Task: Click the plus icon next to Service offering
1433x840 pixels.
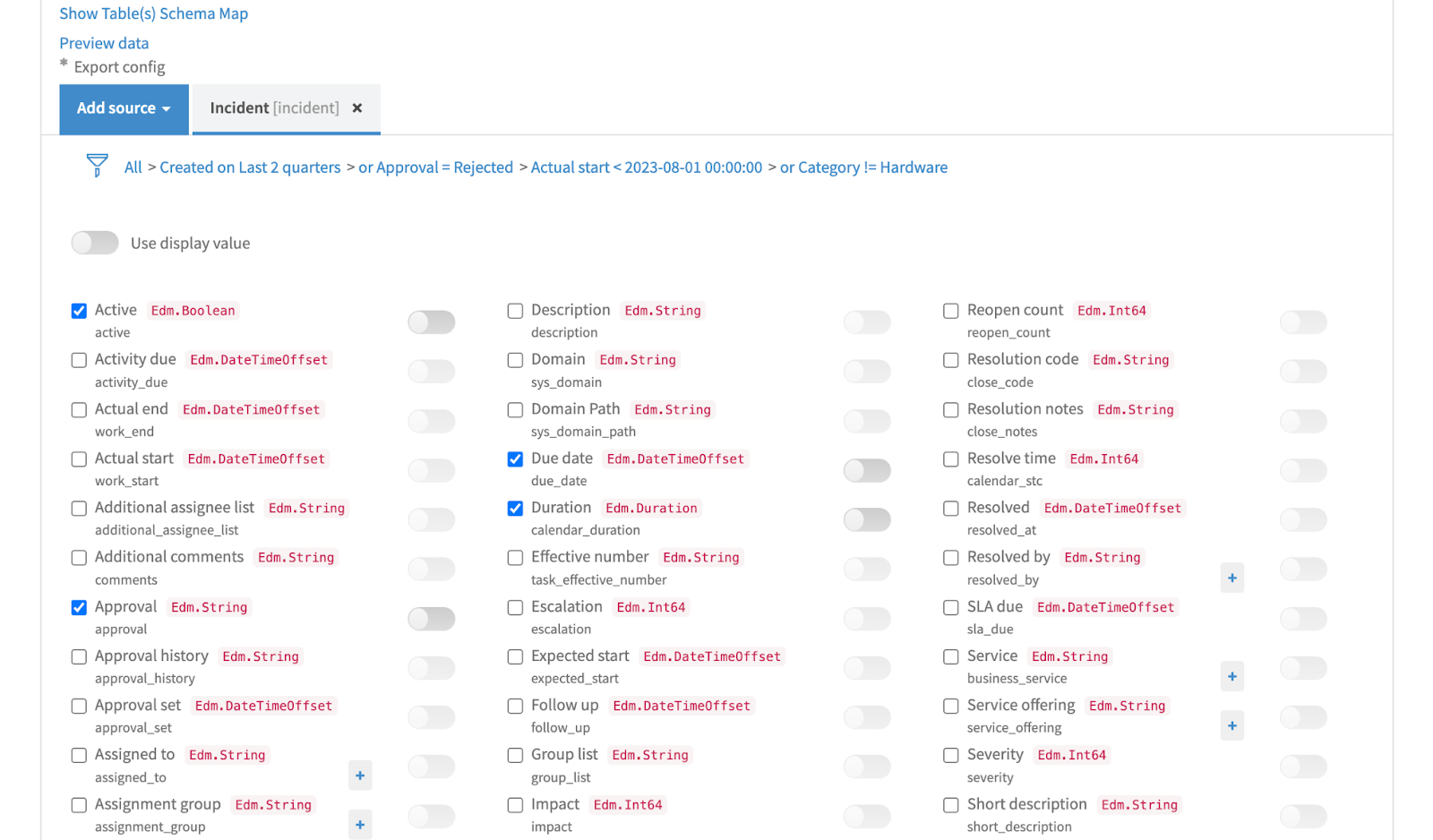Action: [1232, 725]
